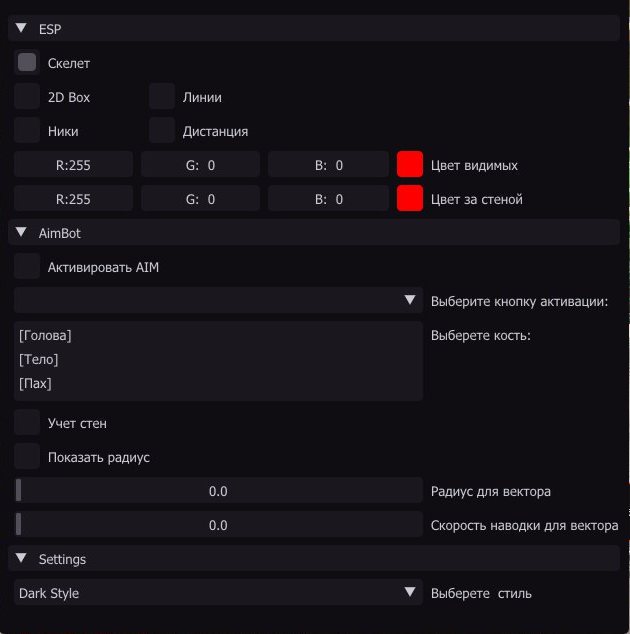Enable the Учет стен checkbox
Viewport: 630px width, 634px height.
pyautogui.click(x=27, y=423)
